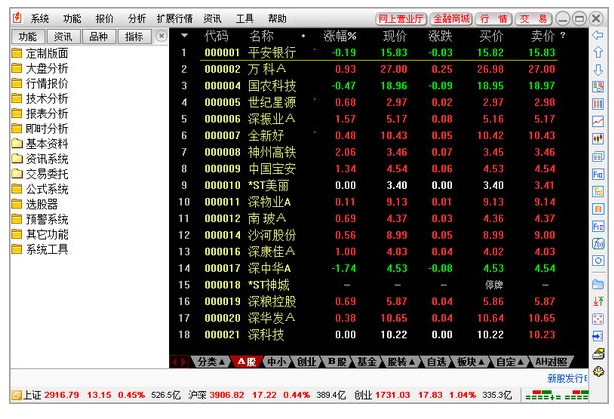This screenshot has height=419, width=614.
Task: Switch to the 指标 side panel tab
Action: [x=134, y=37]
